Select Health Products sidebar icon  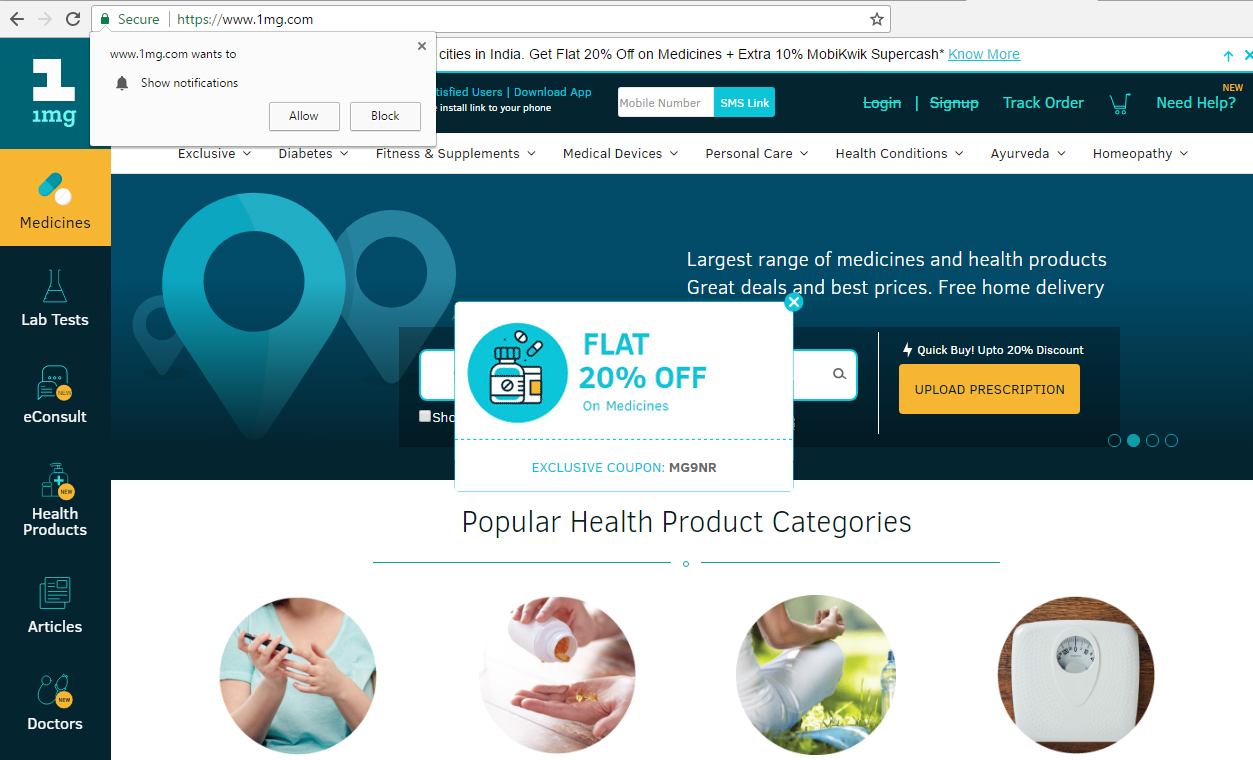57,481
